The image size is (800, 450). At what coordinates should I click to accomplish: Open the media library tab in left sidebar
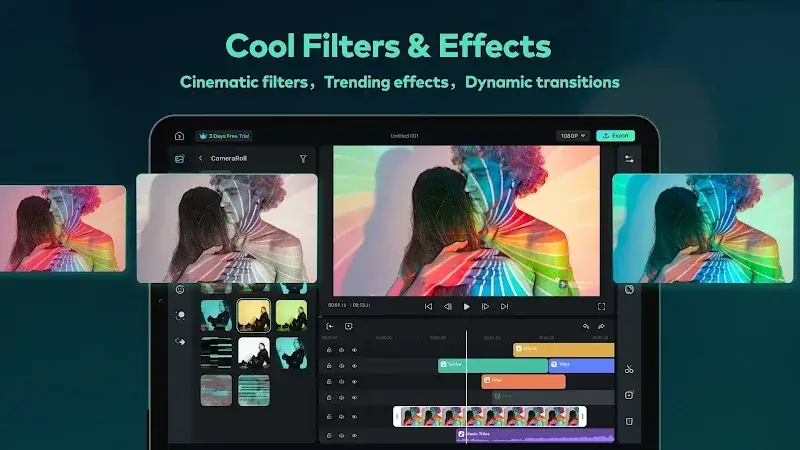pos(180,158)
